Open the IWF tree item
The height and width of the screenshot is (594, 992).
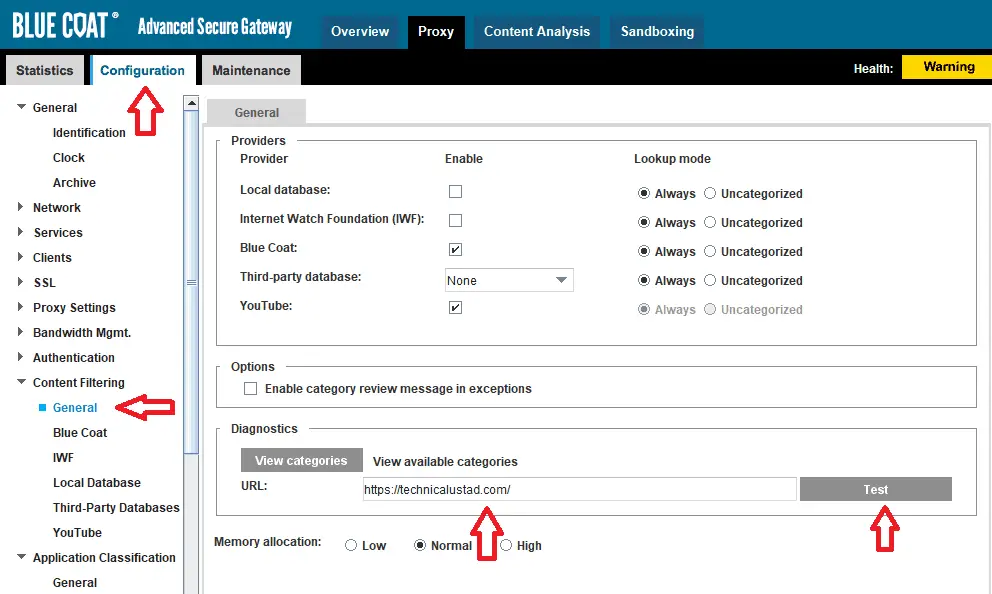[63, 458]
